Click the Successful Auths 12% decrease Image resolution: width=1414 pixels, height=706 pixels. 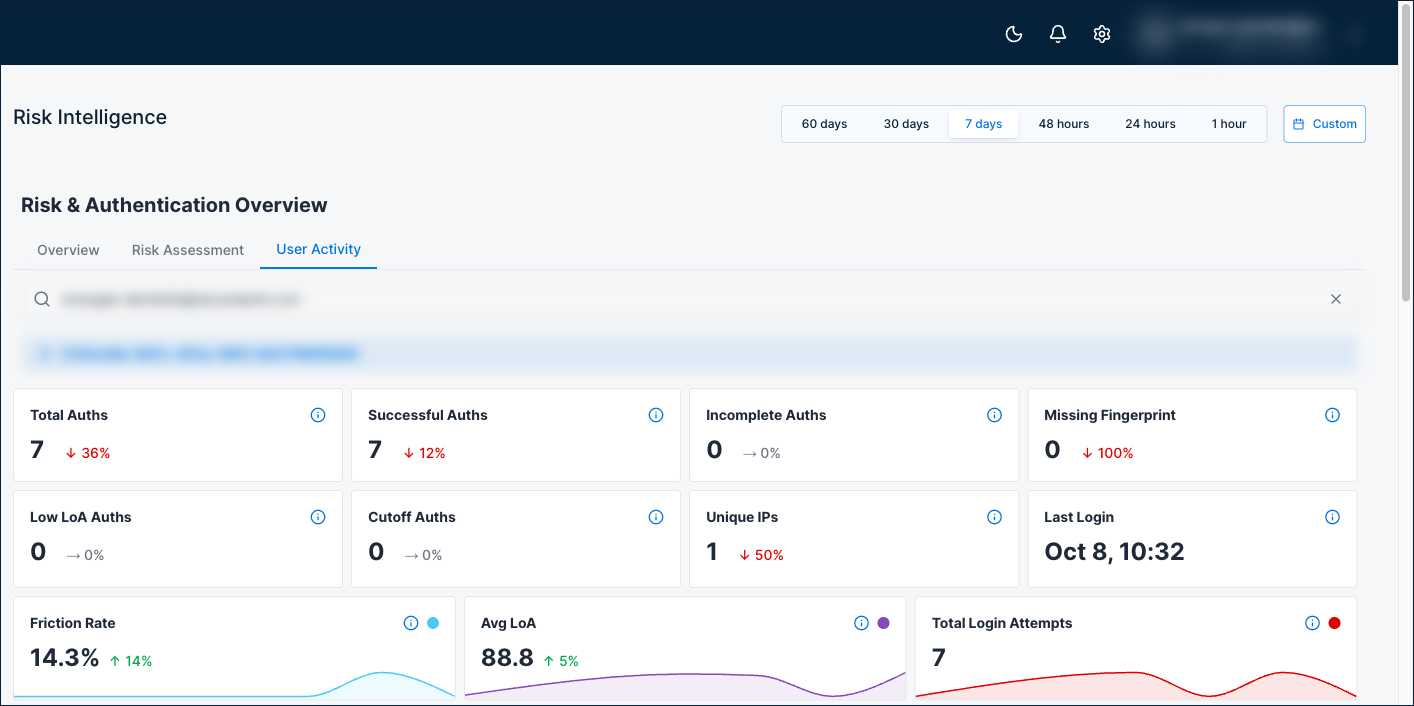click(x=424, y=453)
